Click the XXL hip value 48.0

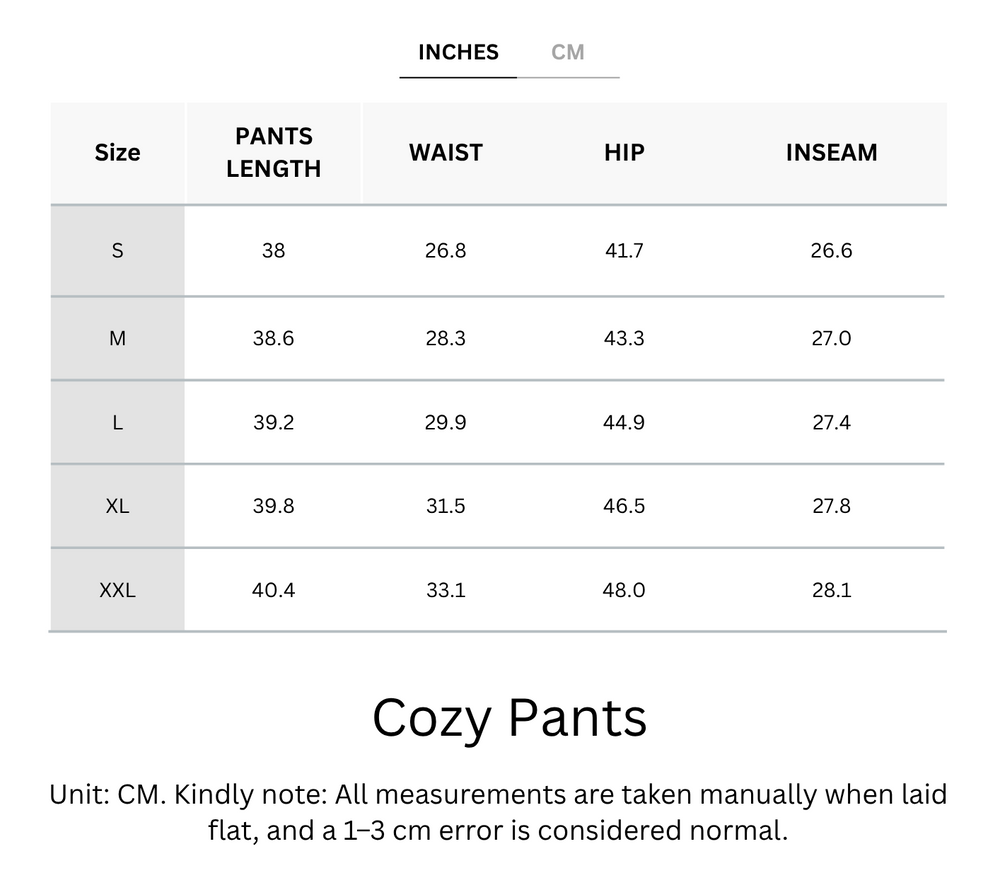624,591
